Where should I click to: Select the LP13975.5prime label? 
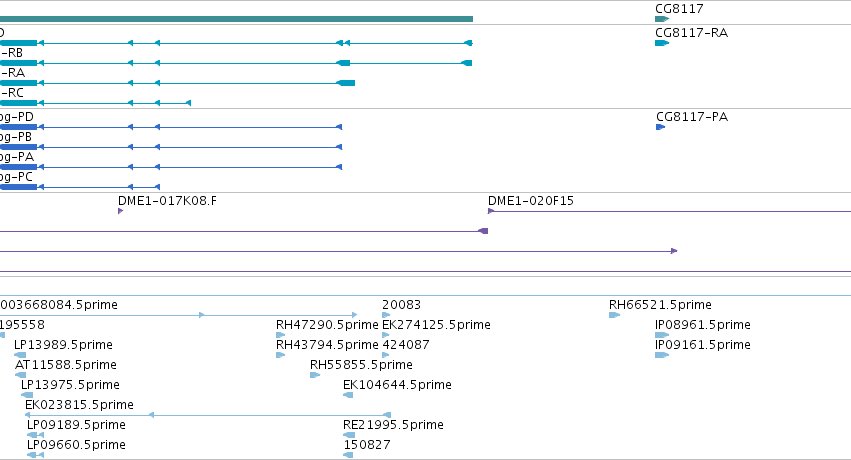(70, 385)
